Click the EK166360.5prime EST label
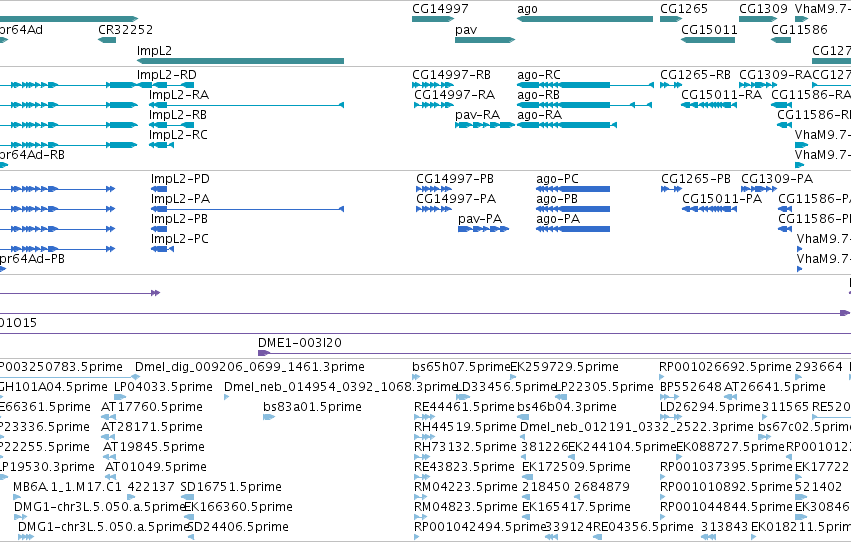Viewport: 851px width, 542px height. [x=238, y=507]
